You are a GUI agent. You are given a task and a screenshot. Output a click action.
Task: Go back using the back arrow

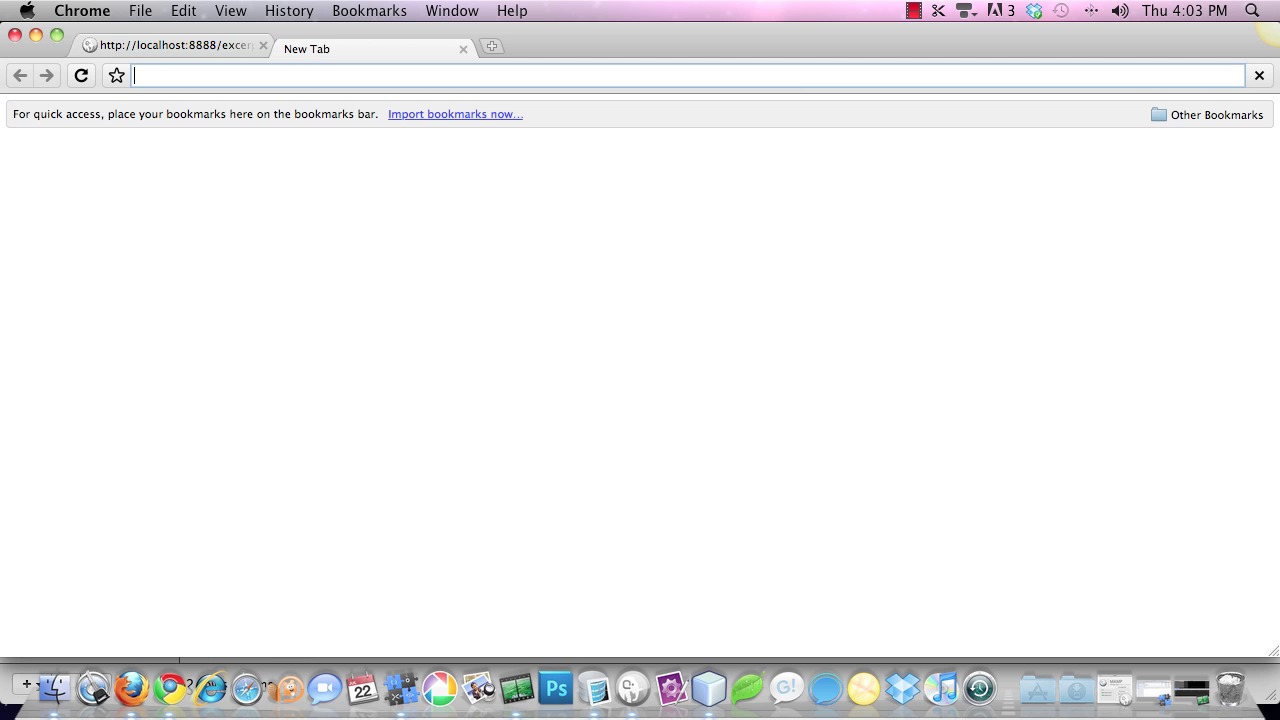[20, 76]
